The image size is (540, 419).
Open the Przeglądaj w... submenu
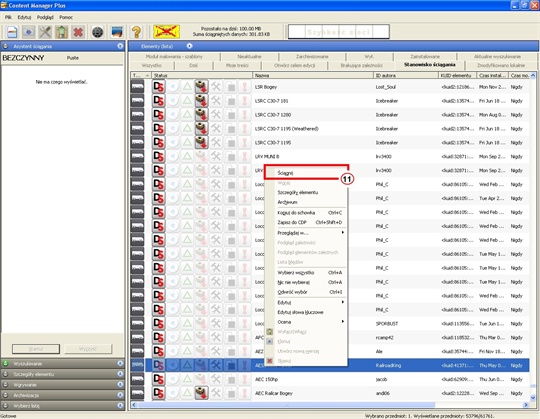coord(306,233)
